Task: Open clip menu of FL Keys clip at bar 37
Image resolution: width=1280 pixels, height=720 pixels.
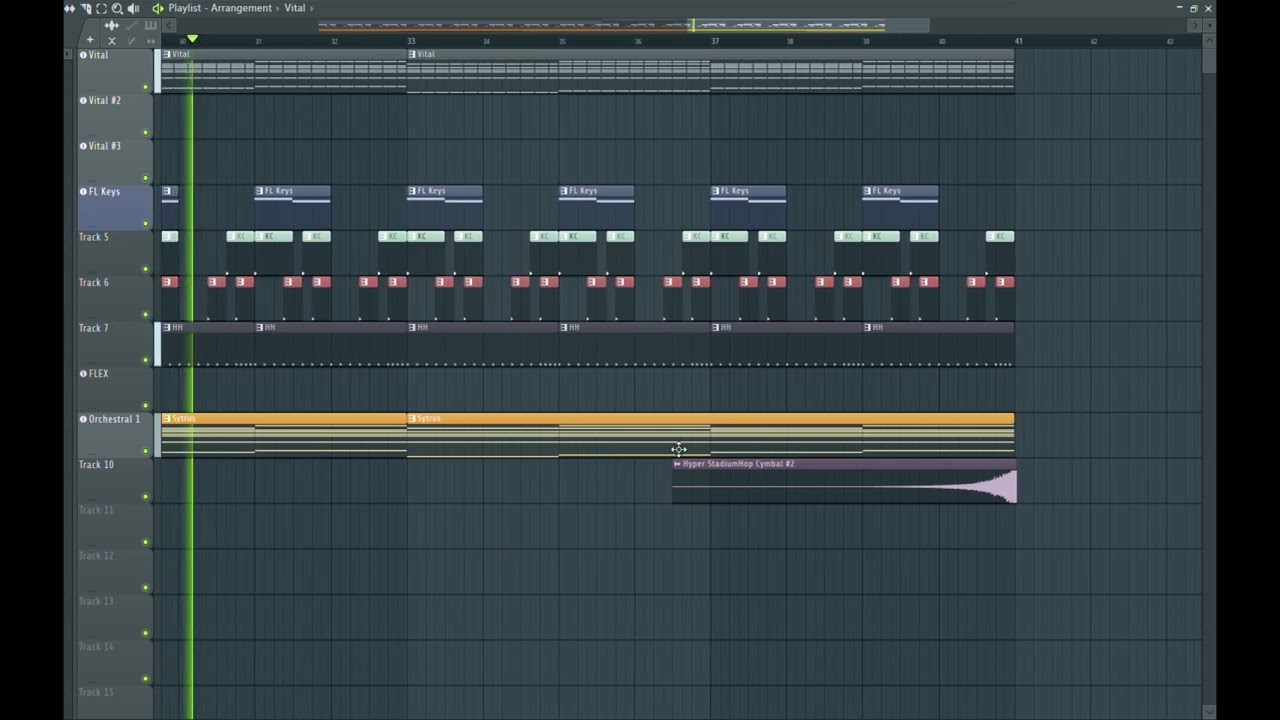Action: pyautogui.click(x=716, y=191)
